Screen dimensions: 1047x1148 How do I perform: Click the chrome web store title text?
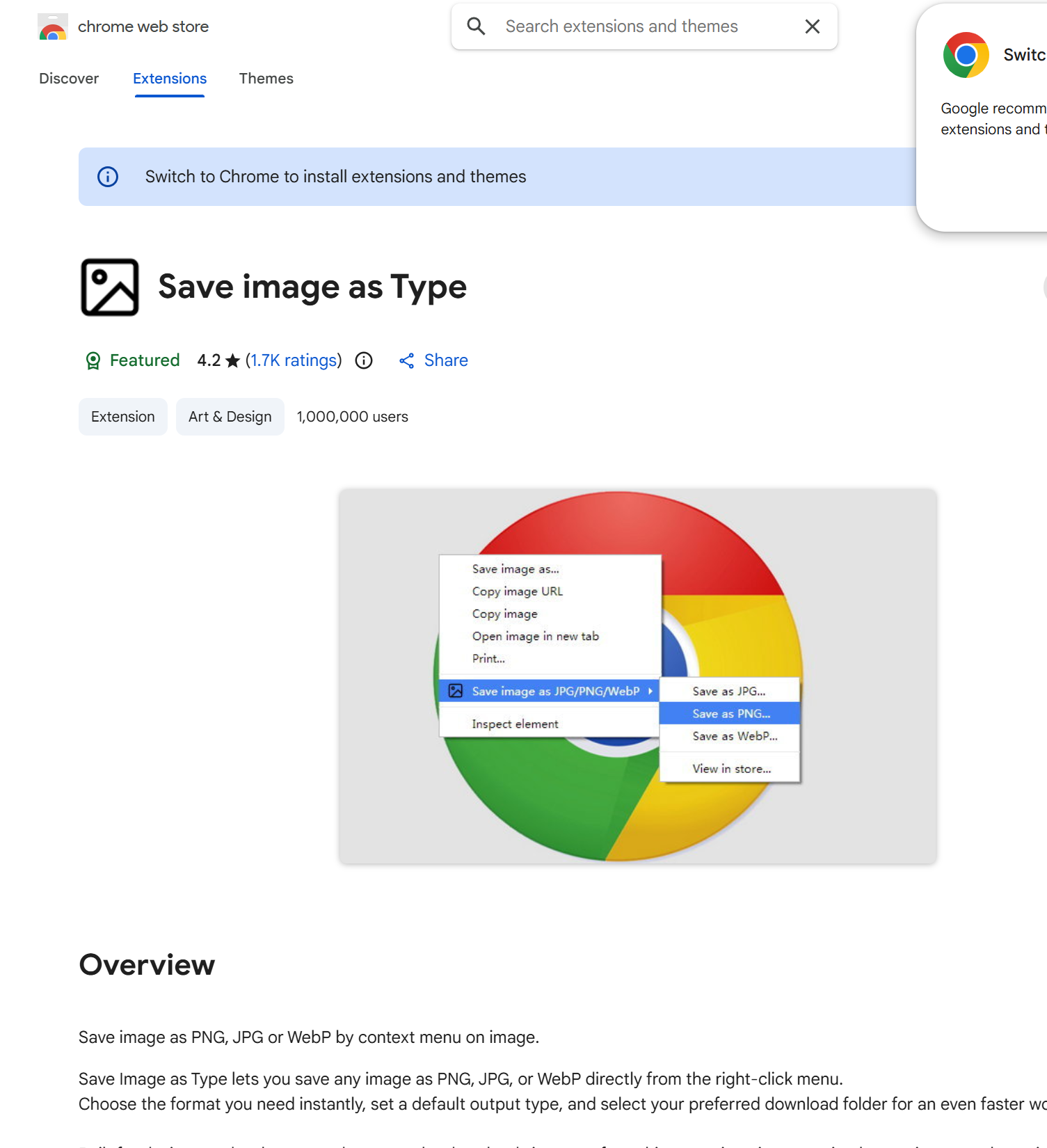[x=143, y=26]
